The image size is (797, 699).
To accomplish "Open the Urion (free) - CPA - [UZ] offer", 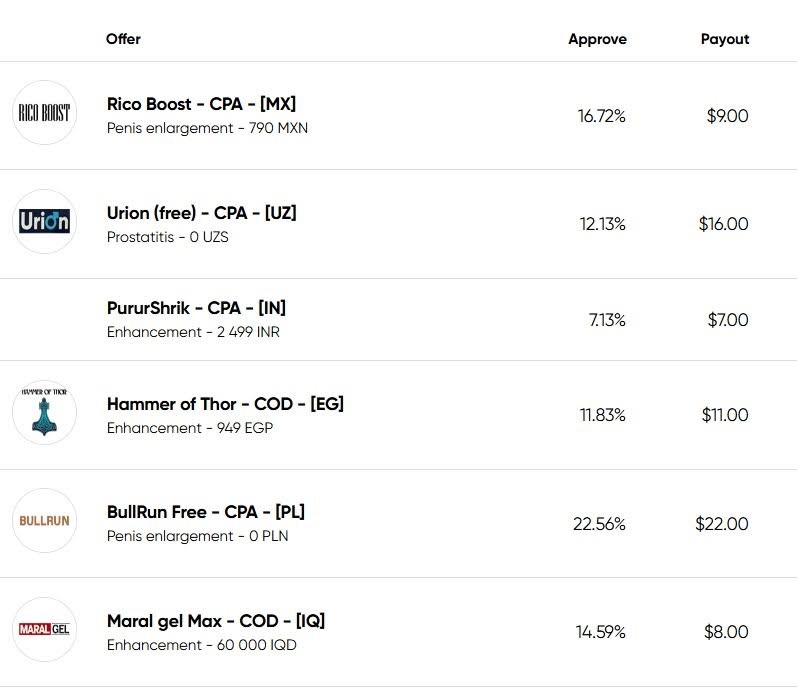I will click(201, 213).
